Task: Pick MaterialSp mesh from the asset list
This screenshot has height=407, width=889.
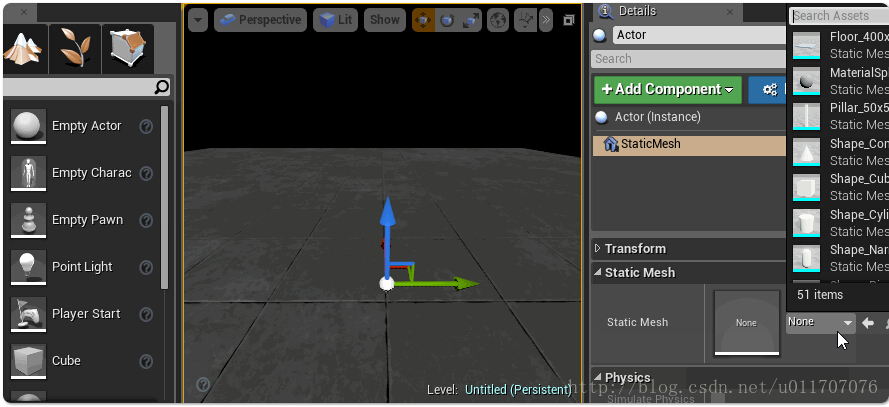Action: (839, 81)
